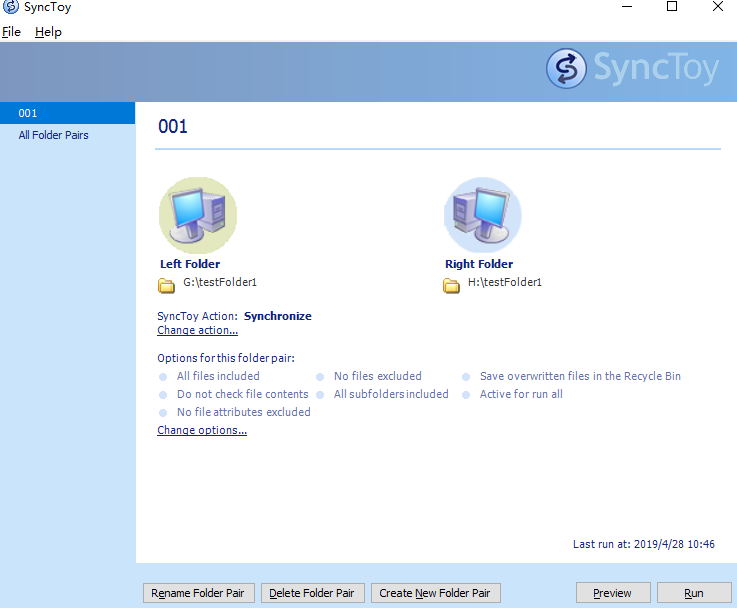Click the All subfolders included option

coord(391,394)
